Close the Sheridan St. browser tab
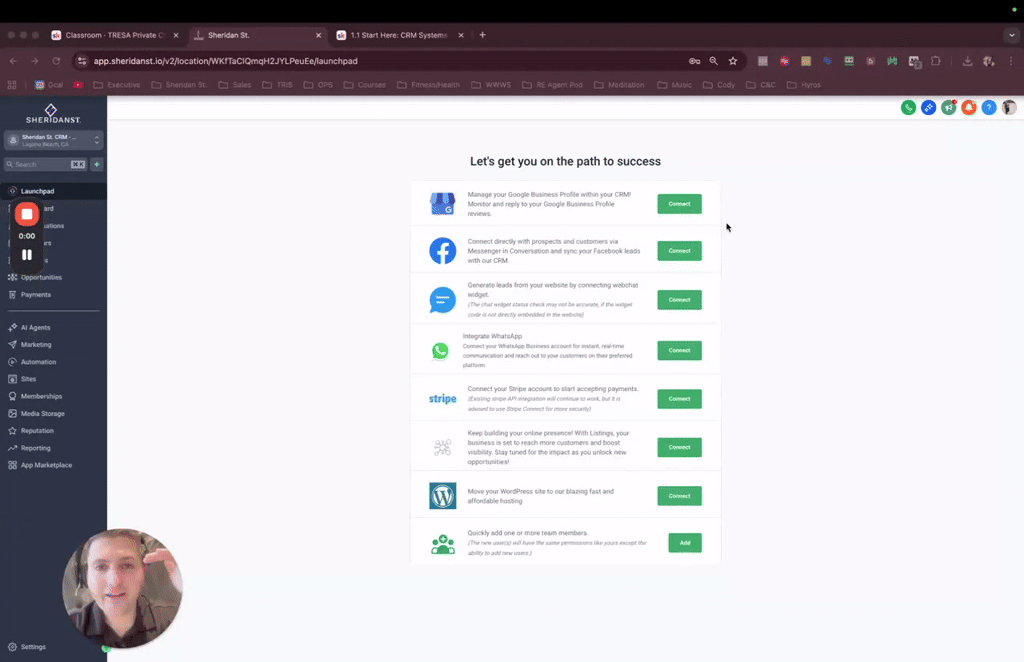Screen dimensions: 1024x662 (319, 35)
